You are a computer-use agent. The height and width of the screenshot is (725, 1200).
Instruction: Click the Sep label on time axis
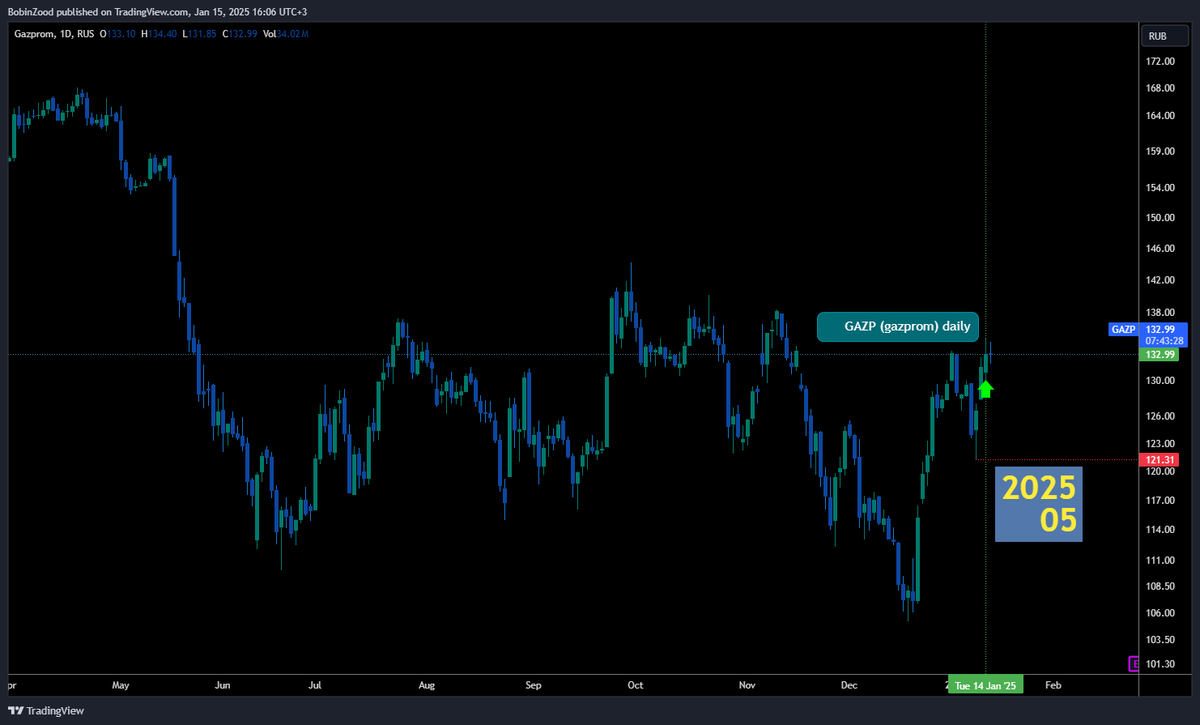(532, 686)
